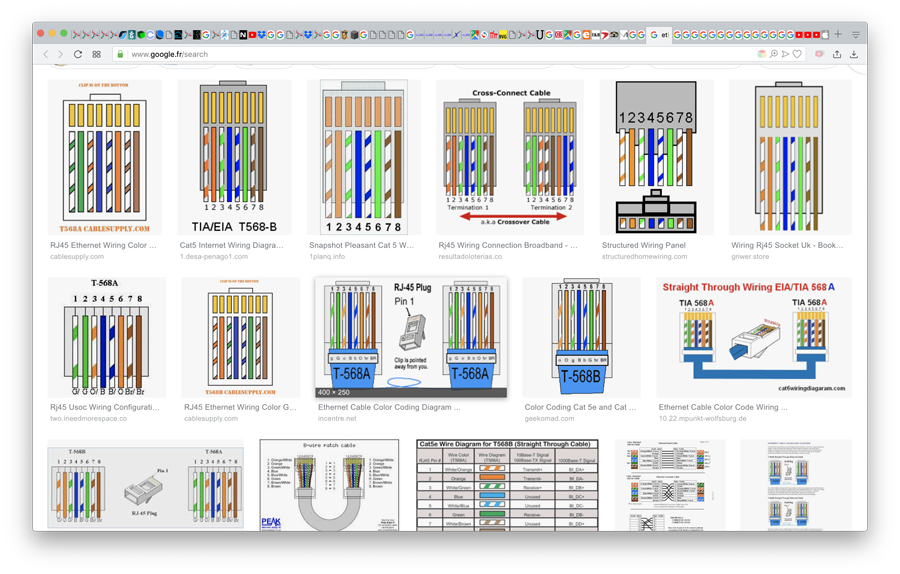Go forward with the forward arrow

pos(60,54)
